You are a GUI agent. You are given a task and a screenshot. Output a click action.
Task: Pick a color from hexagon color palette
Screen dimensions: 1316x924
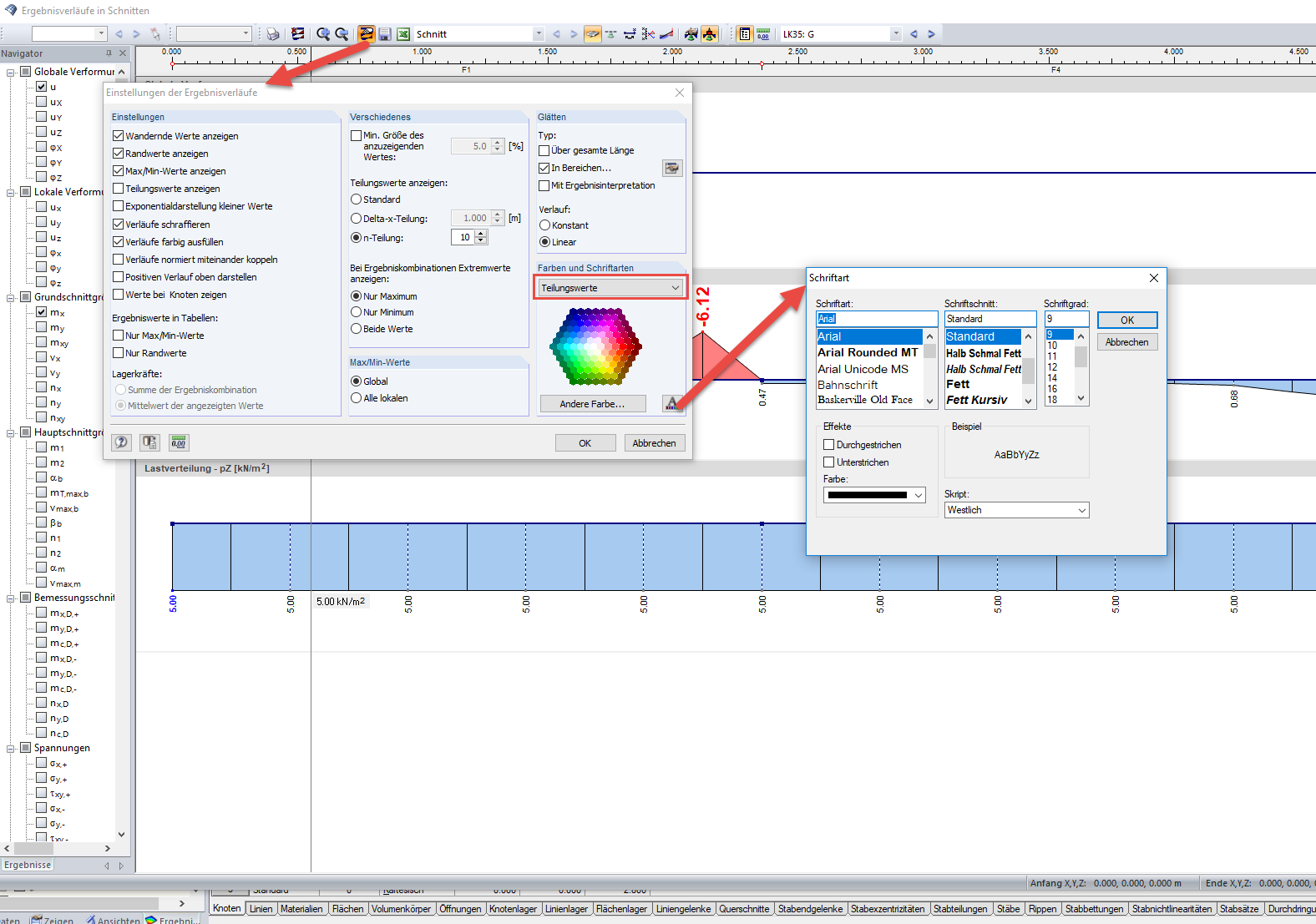pos(595,346)
